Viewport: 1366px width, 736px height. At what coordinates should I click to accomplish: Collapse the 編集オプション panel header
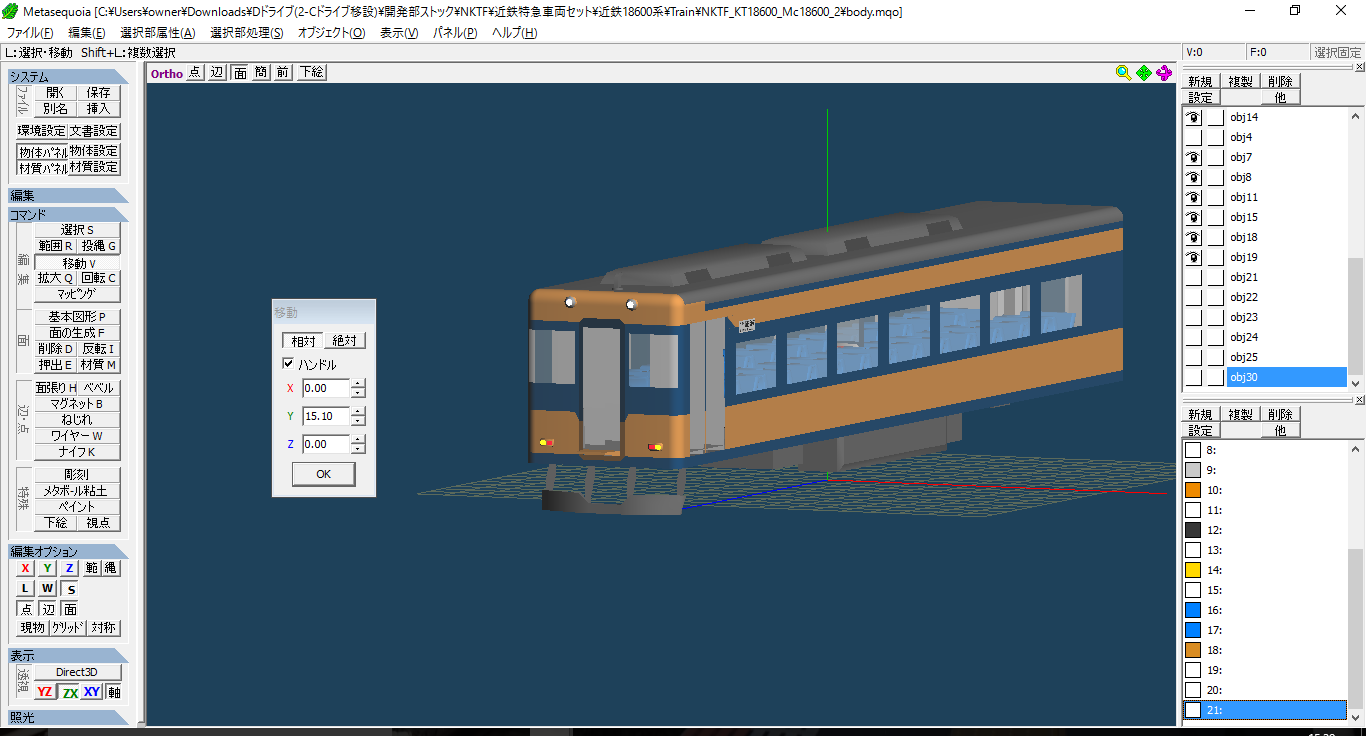click(68, 551)
